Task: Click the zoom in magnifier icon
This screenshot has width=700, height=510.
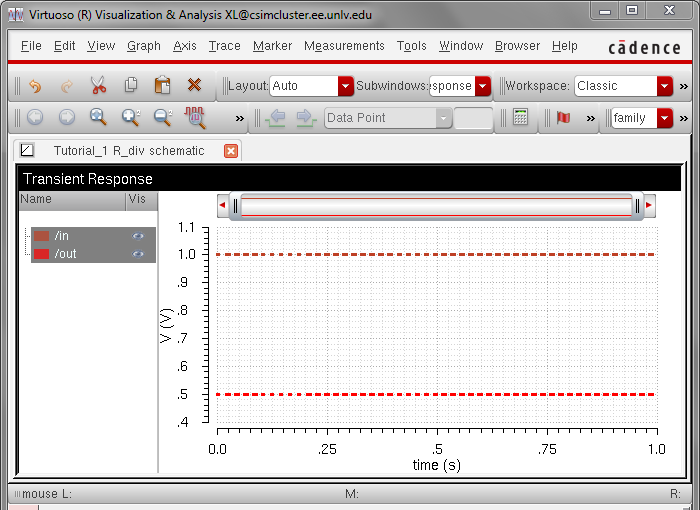Action: (130, 118)
